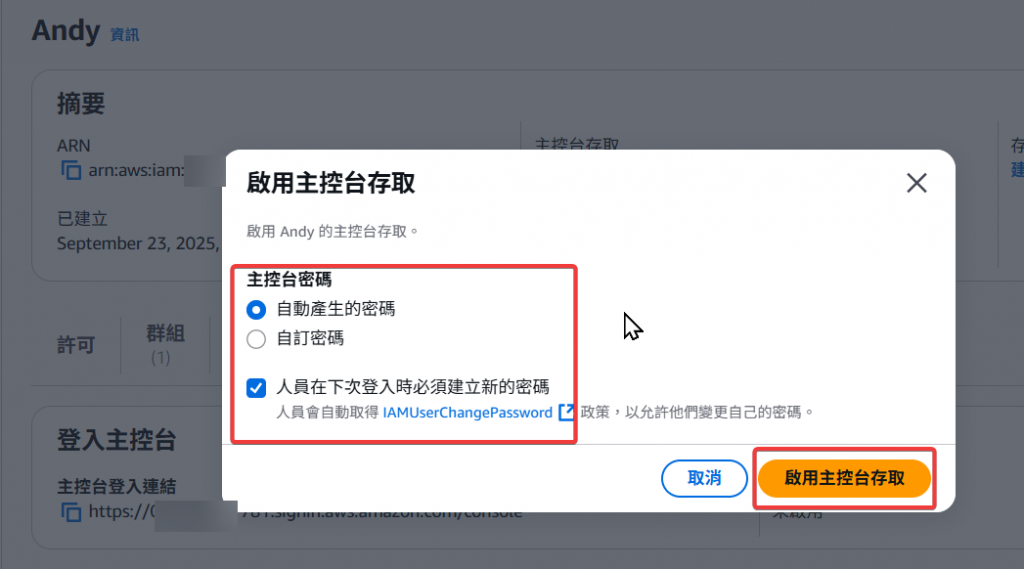Viewport: 1024px width, 569px height.
Task: Open the 資訊 link next to Andy
Action: 124,35
